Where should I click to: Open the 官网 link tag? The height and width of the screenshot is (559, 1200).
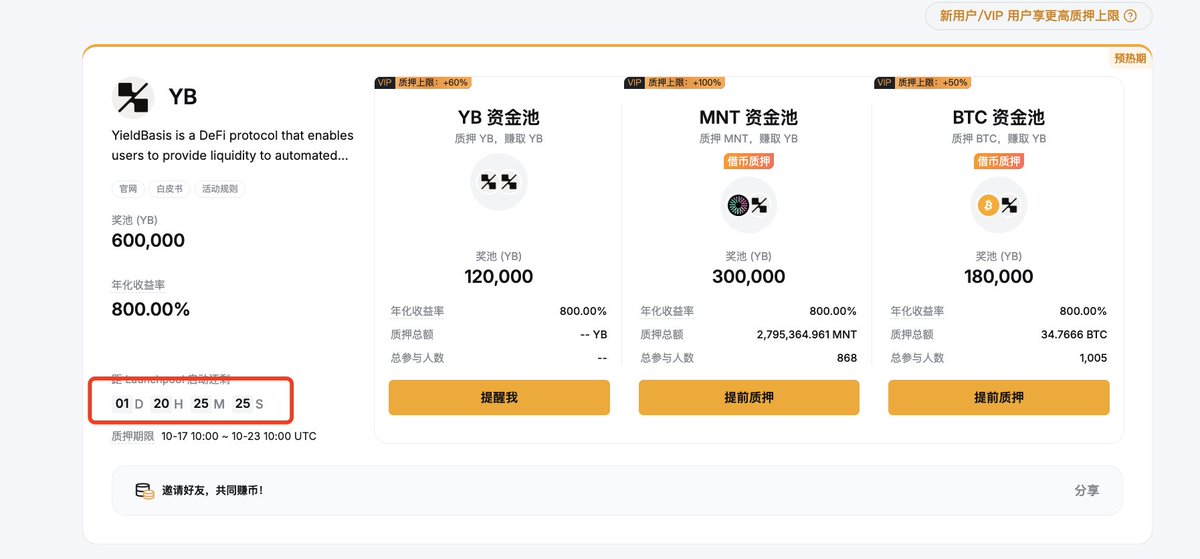[x=128, y=188]
